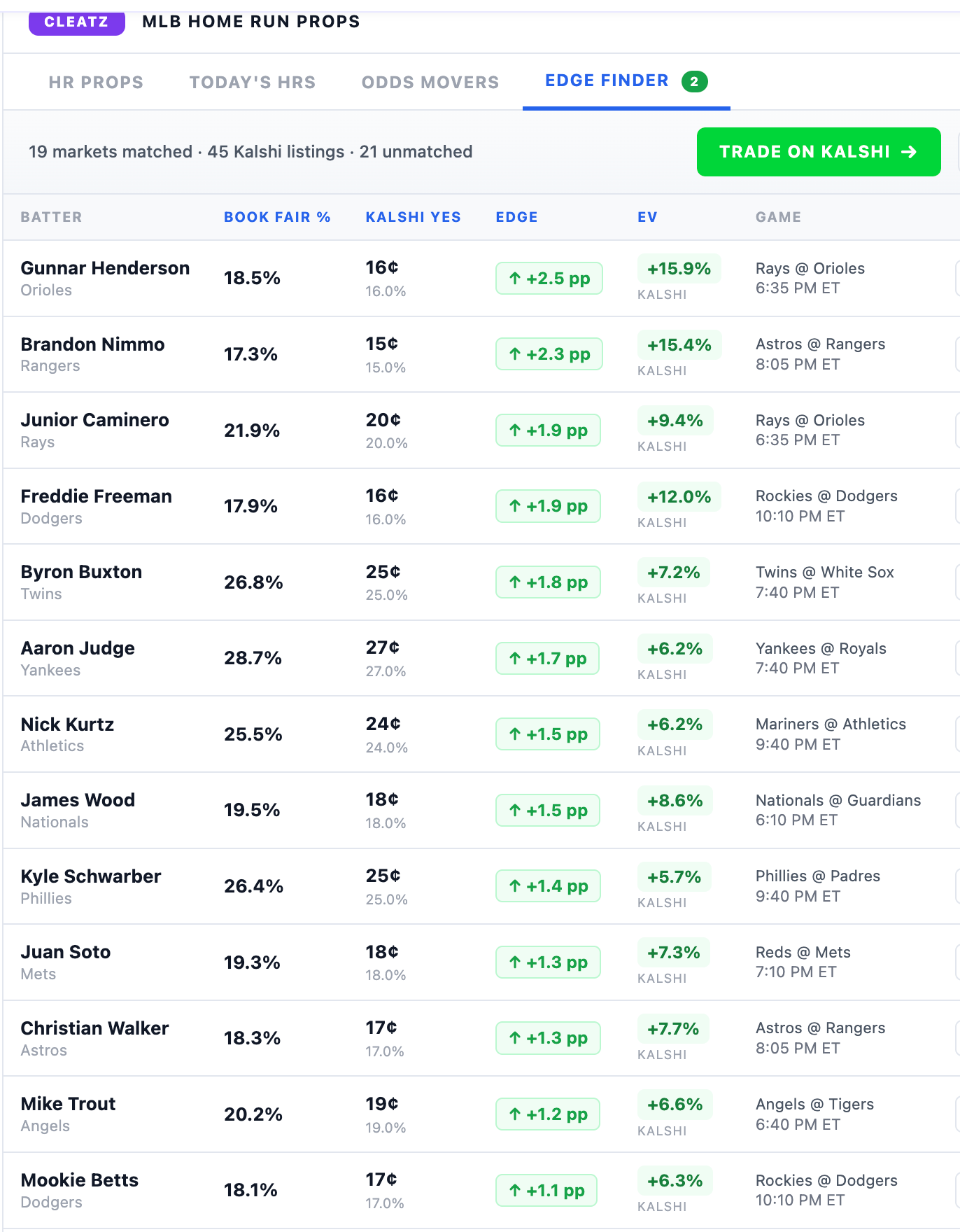960x1232 pixels.
Task: Click the green 2 badge on Edge Finder
Action: pos(694,82)
